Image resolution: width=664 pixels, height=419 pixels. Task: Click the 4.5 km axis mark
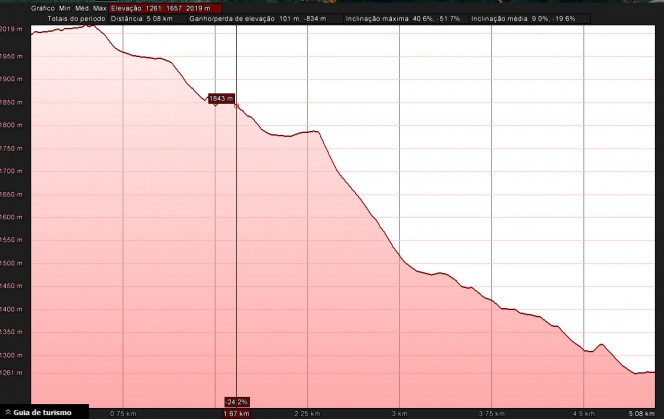(x=583, y=412)
